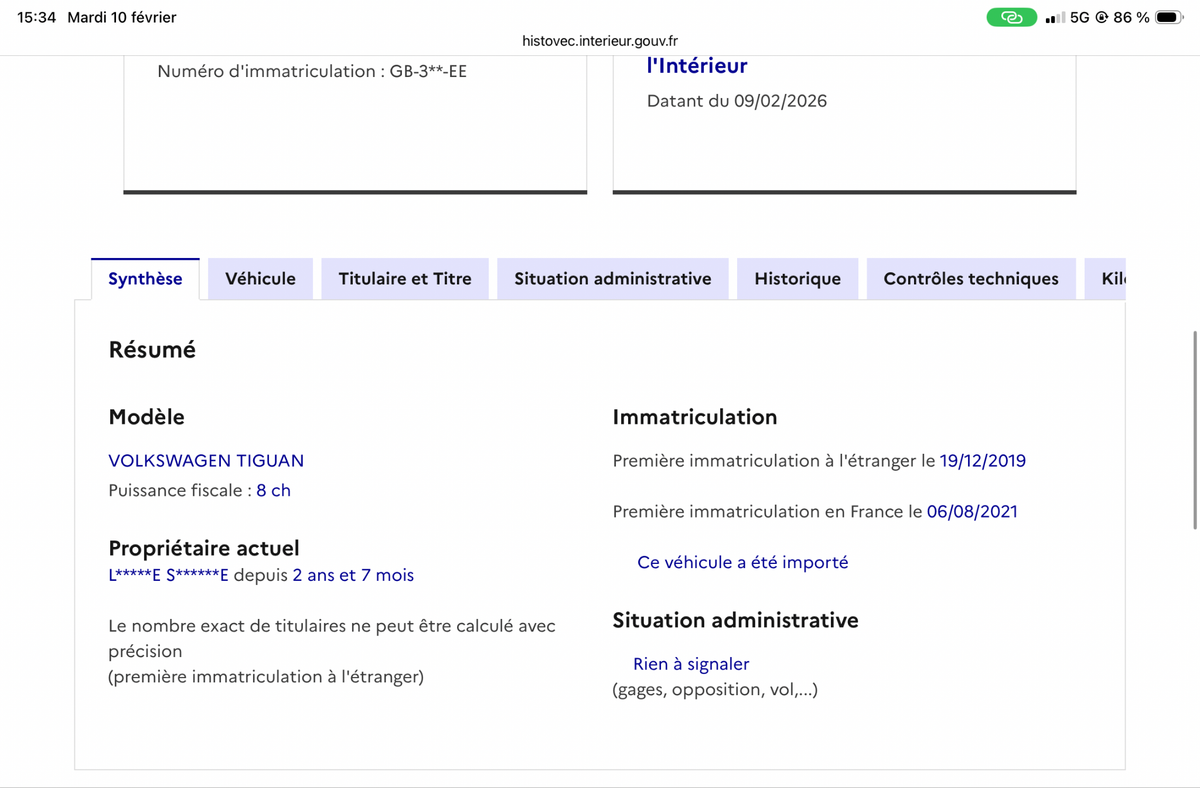The image size is (1200, 788).
Task: Click the page vertical scrollbar
Action: coord(1195,430)
